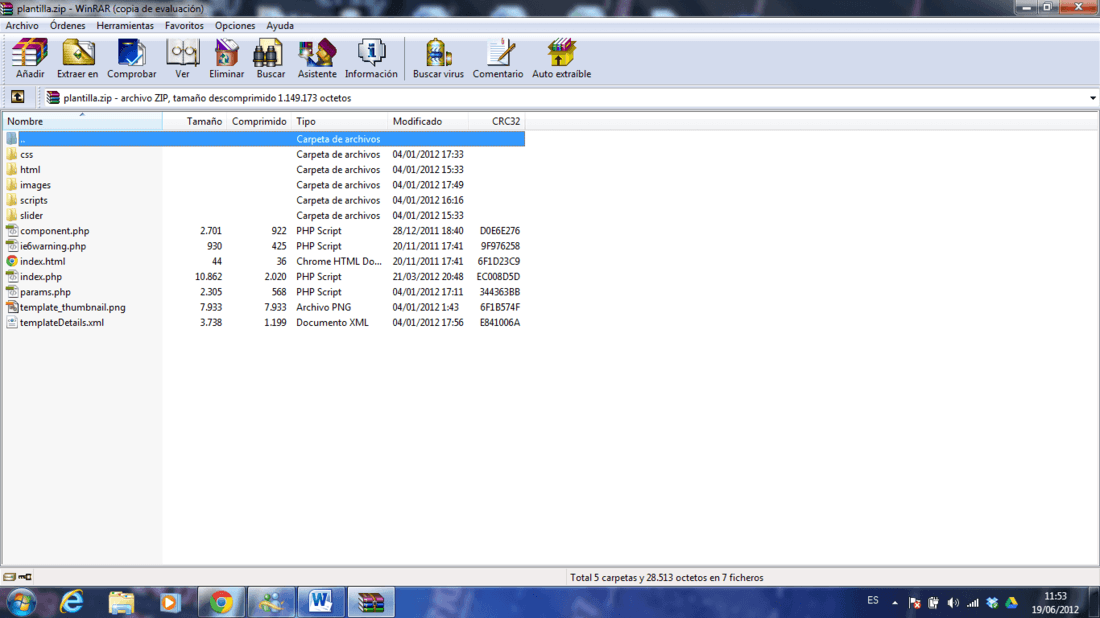The width and height of the screenshot is (1100, 618).
Task: Open the Ver toolbar tool
Action: 182,59
